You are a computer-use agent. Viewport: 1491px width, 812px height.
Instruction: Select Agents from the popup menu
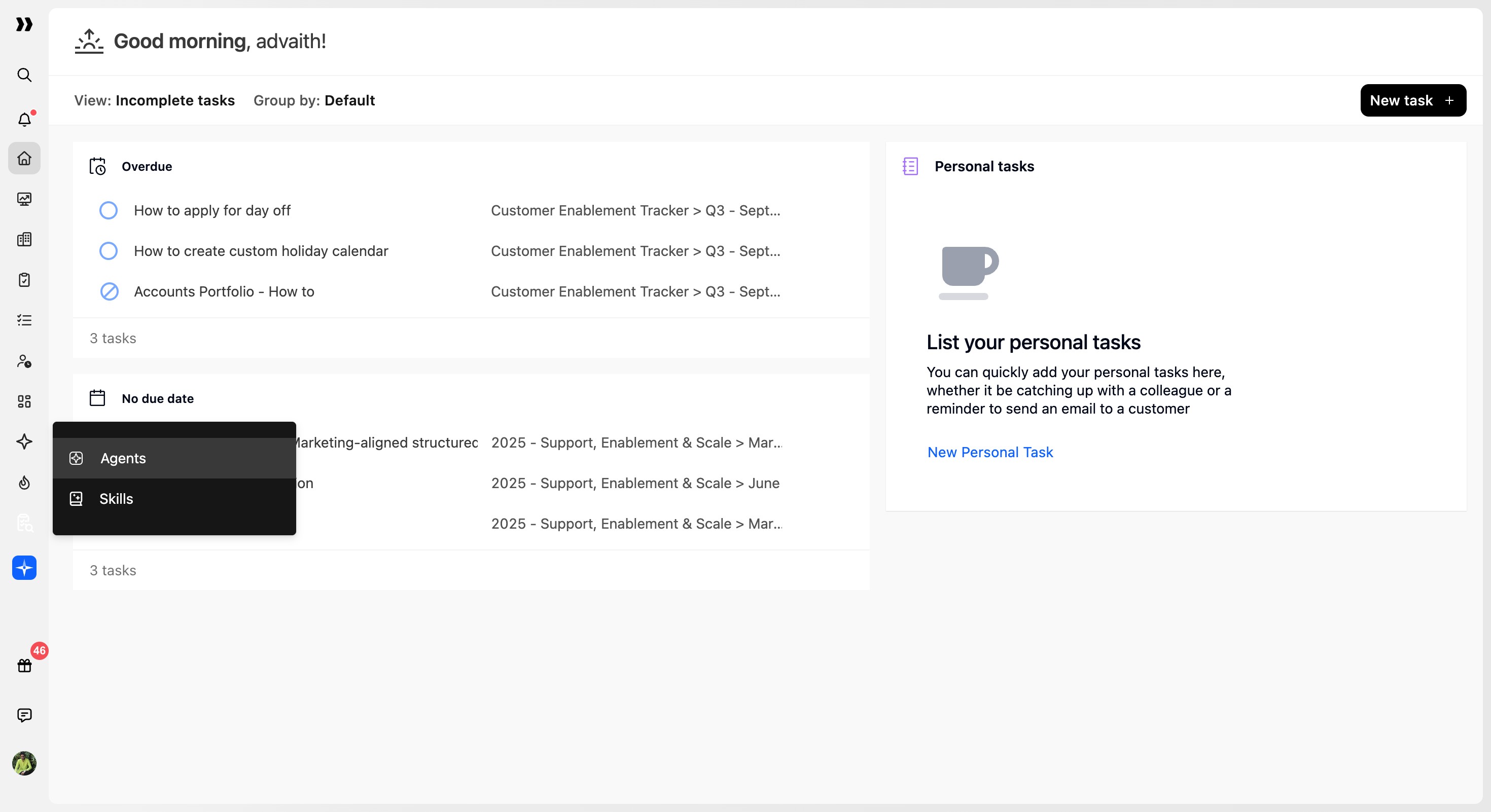click(174, 459)
